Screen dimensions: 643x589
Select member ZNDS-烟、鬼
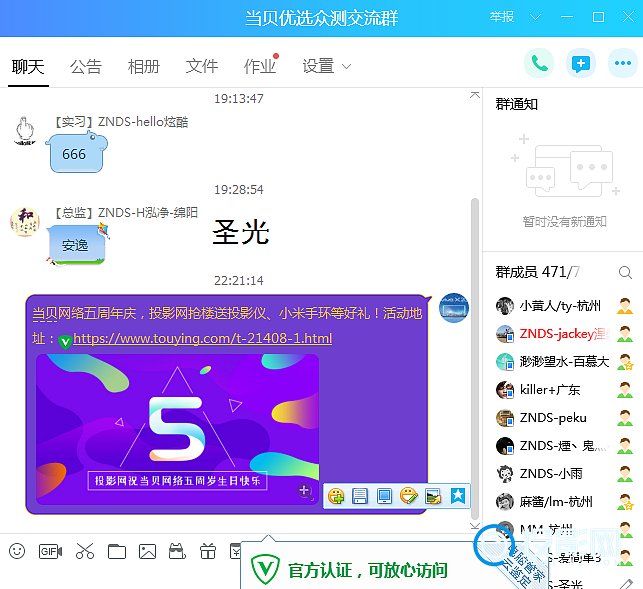click(564, 446)
